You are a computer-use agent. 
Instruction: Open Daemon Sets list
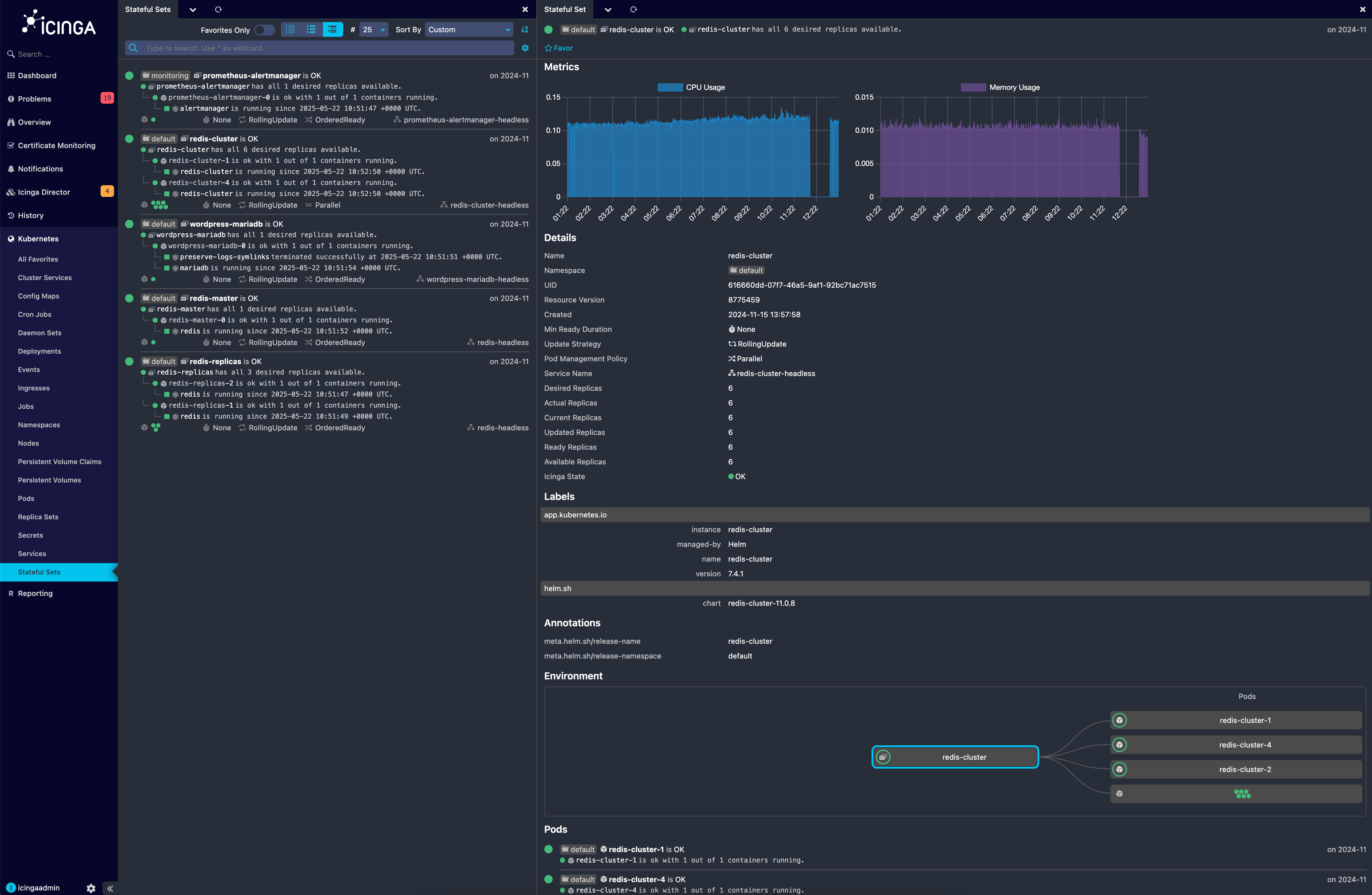(40, 333)
